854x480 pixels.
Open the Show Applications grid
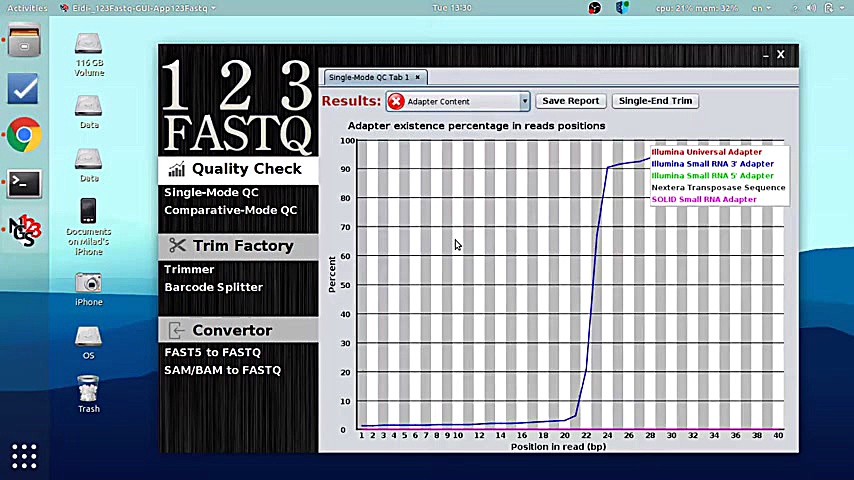[24, 456]
